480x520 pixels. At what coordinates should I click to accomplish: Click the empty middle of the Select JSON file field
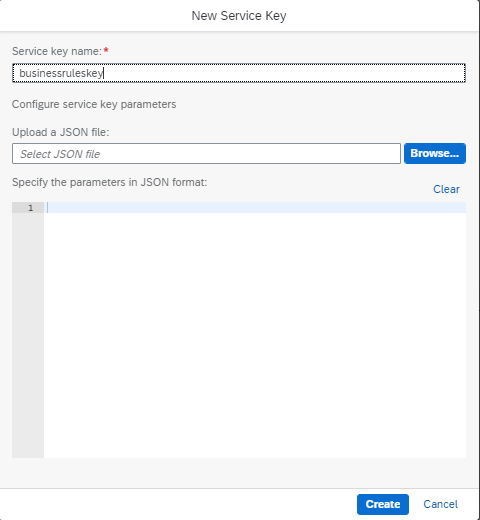click(x=250, y=154)
